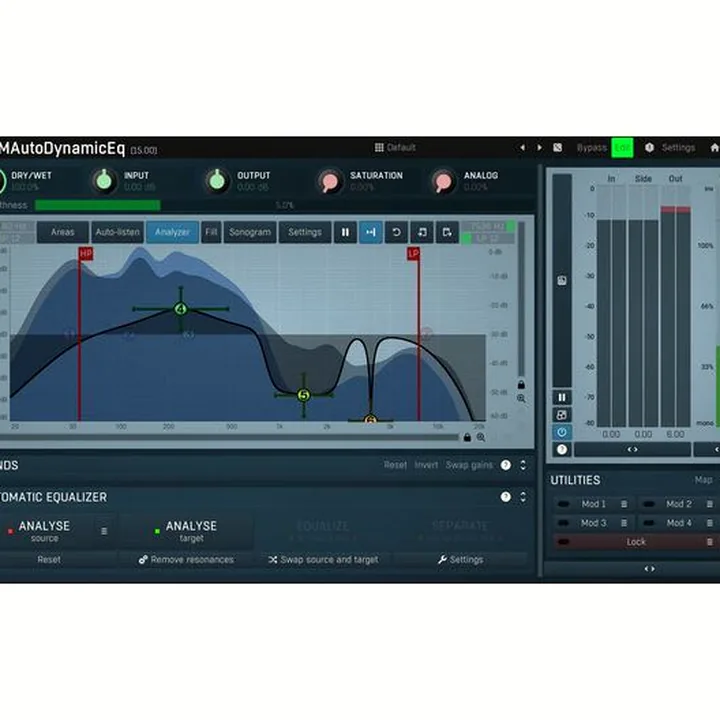
Task: Click Swap source and target
Action: (323, 560)
